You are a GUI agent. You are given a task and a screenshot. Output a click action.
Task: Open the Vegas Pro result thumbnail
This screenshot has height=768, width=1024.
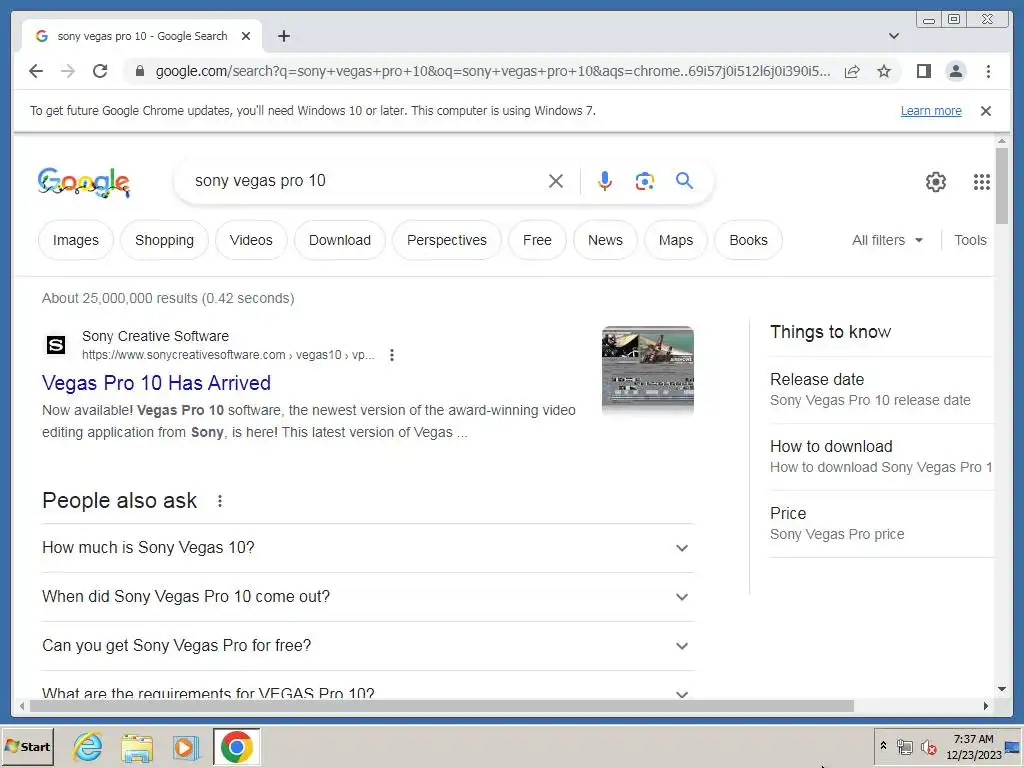pyautogui.click(x=647, y=370)
